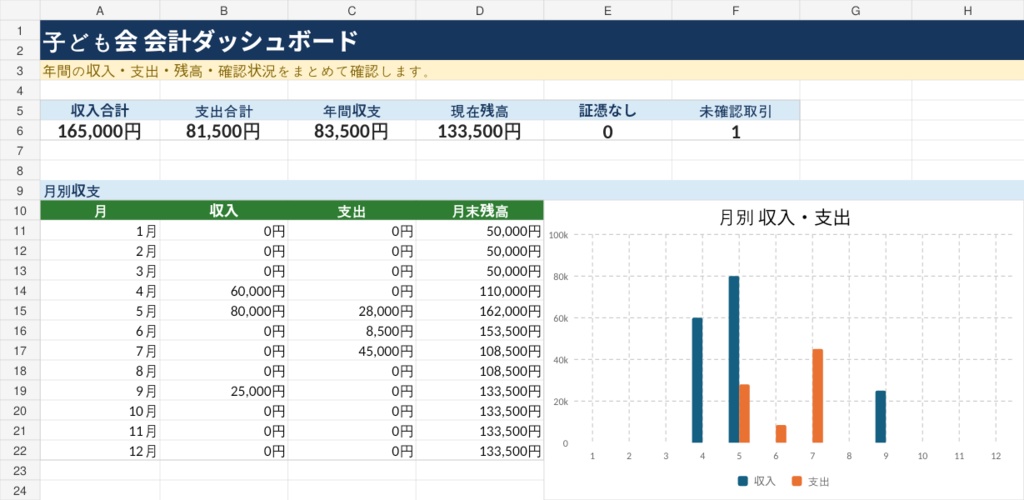Select the 収入合計 label cell
The image size is (1024, 500).
(100, 111)
